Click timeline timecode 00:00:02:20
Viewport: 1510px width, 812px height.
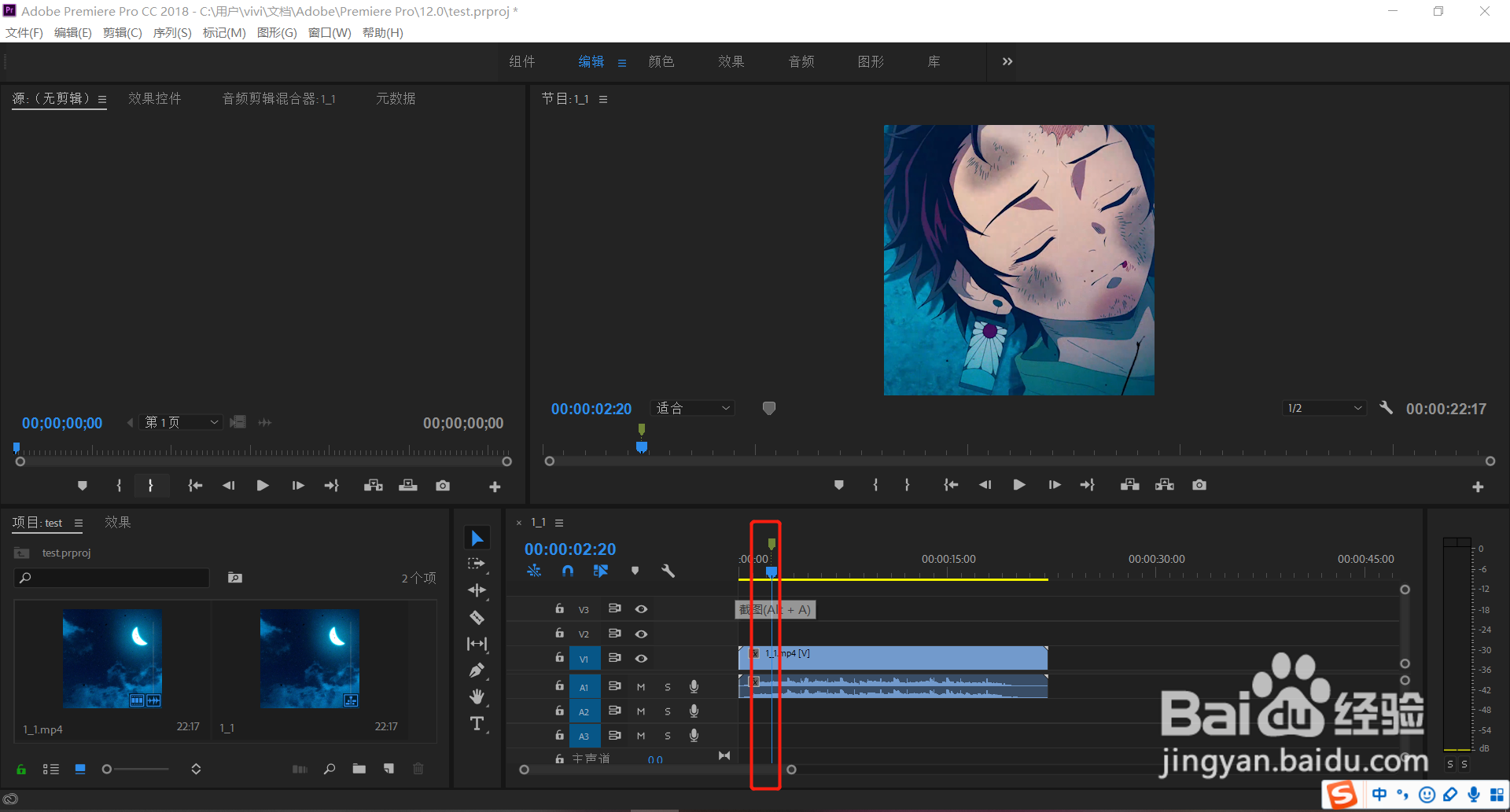[570, 549]
